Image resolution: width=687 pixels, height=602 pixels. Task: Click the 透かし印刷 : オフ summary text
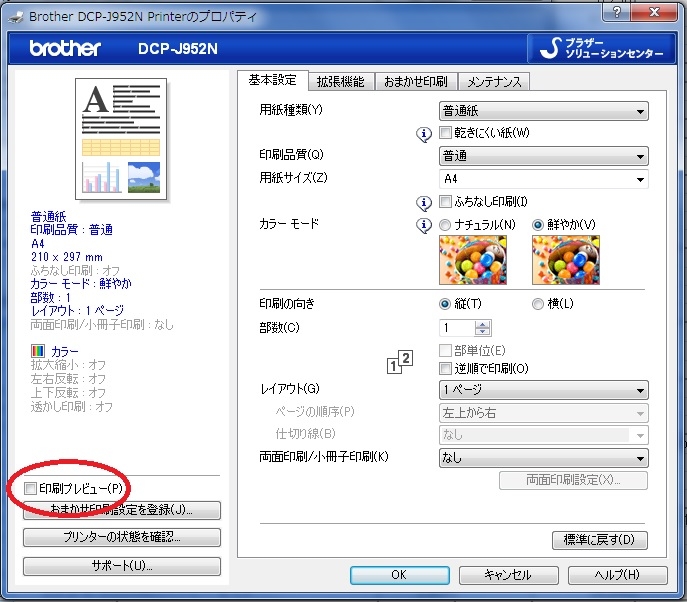[71, 407]
